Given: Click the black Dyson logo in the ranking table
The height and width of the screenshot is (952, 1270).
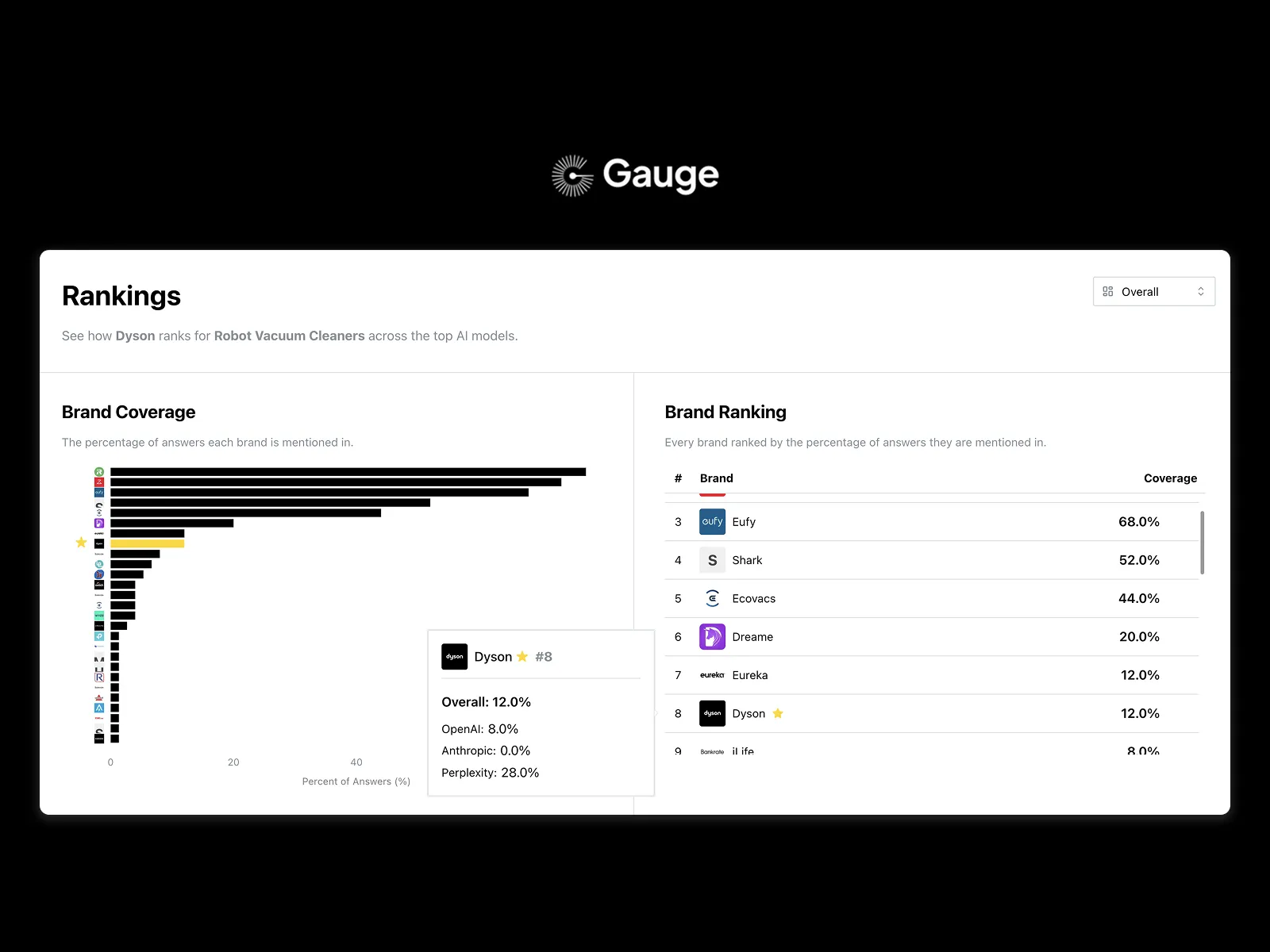Looking at the screenshot, I should click(x=712, y=713).
